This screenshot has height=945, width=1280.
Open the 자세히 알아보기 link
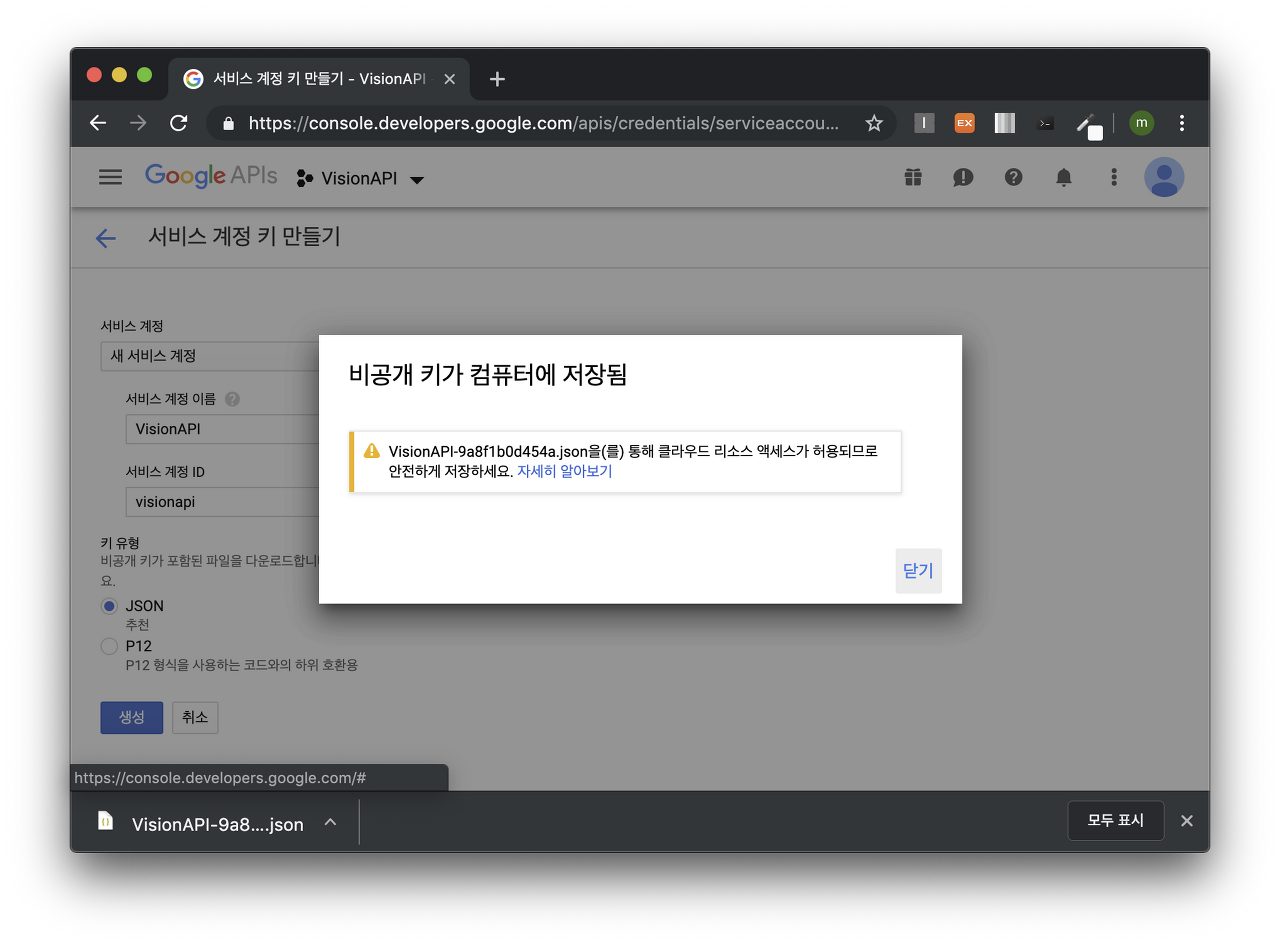564,471
